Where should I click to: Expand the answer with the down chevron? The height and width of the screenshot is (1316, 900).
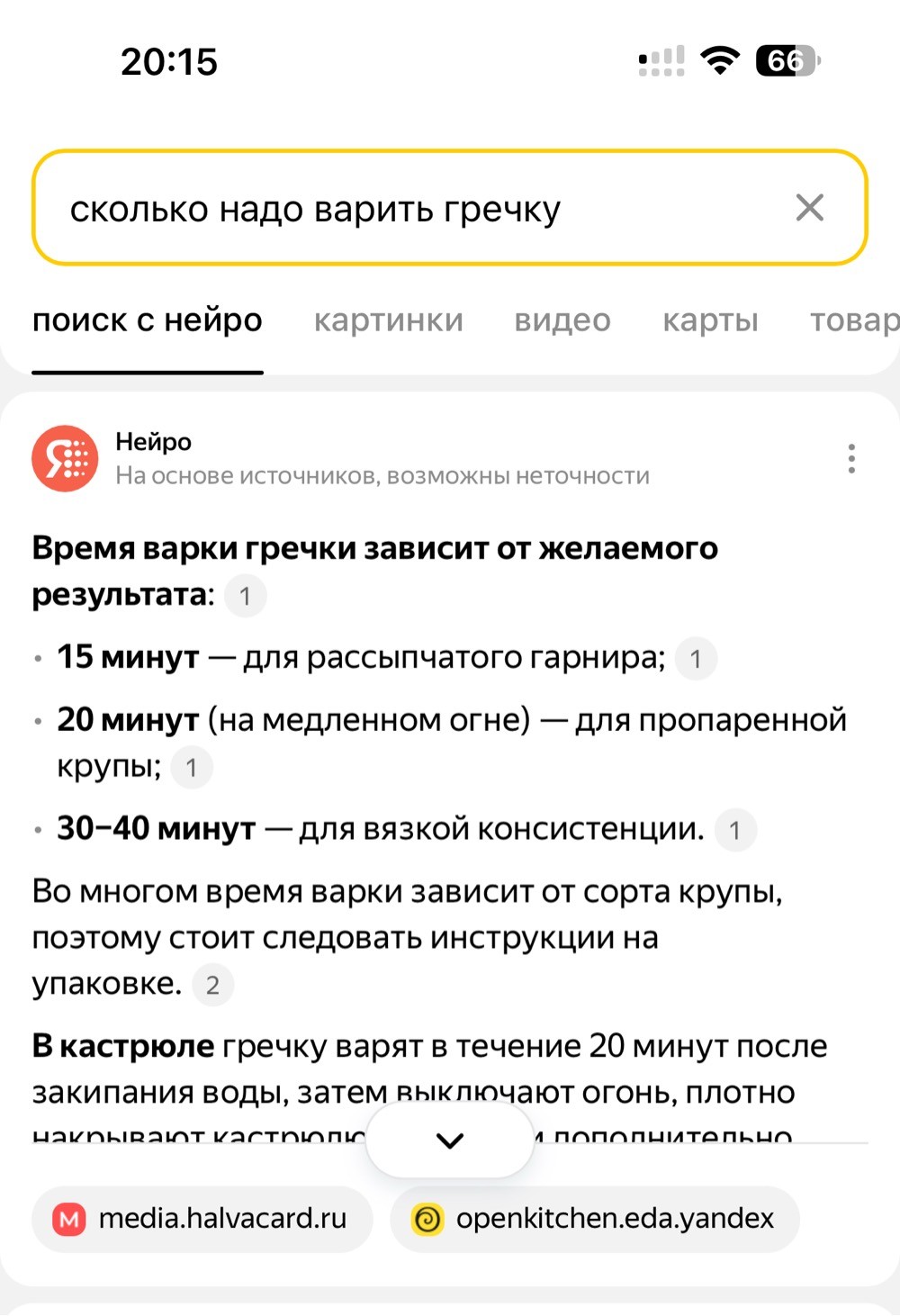coord(450,1140)
